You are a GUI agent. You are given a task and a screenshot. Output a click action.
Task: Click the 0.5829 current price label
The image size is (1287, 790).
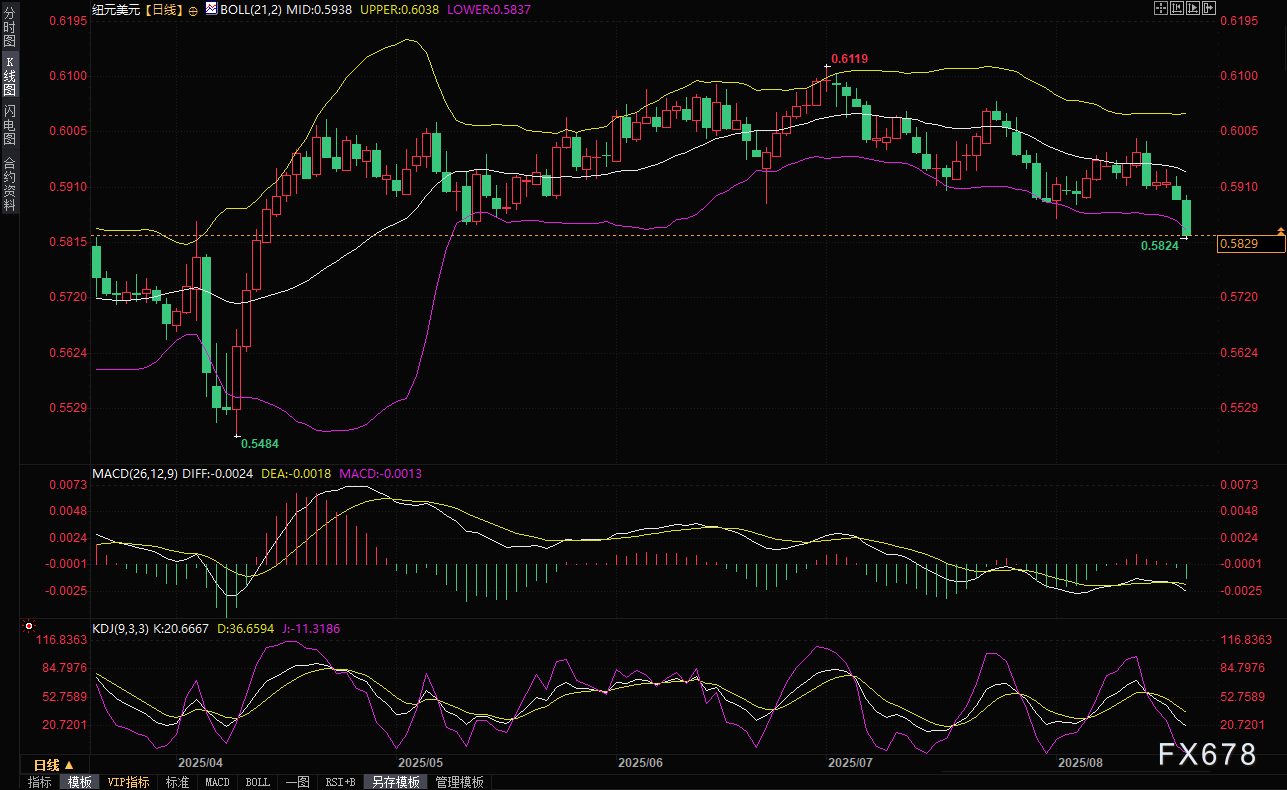[1251, 244]
